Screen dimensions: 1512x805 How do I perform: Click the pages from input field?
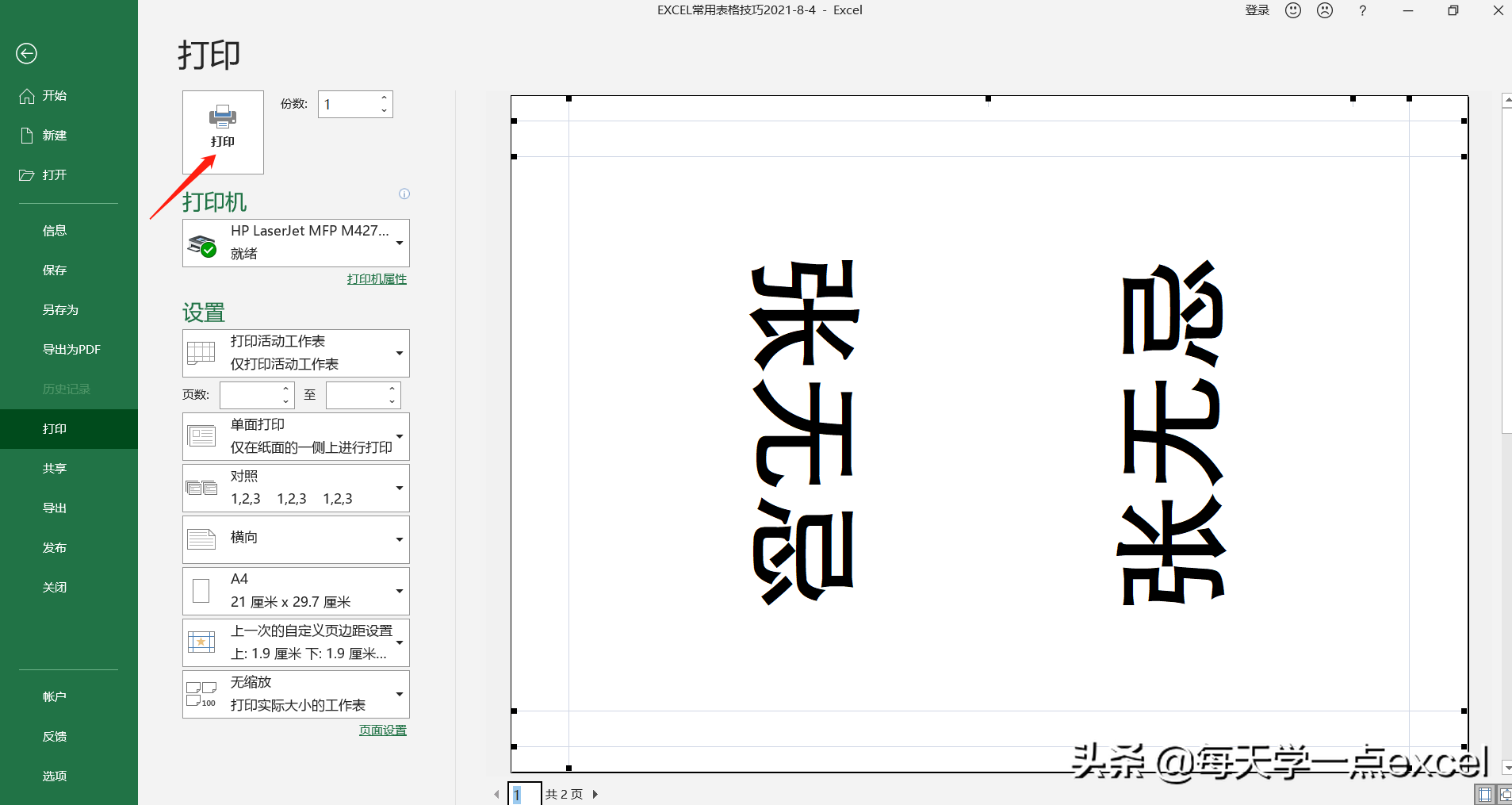click(250, 395)
